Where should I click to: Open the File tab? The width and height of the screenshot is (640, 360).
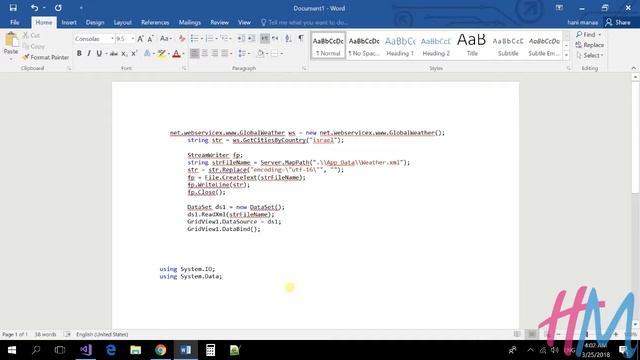(15, 22)
